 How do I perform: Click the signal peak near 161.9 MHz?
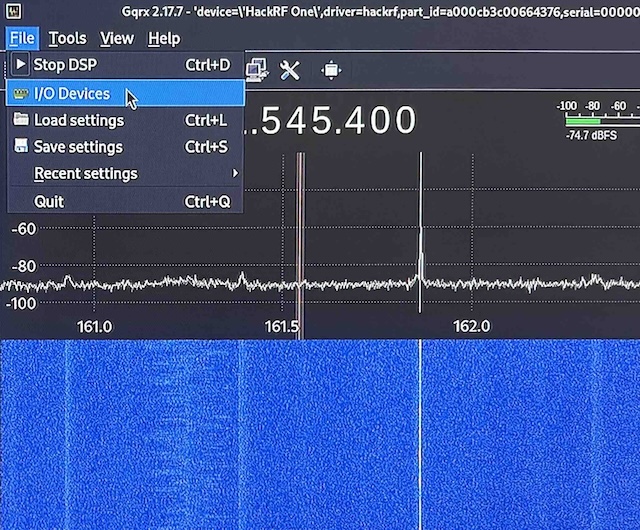(421, 233)
